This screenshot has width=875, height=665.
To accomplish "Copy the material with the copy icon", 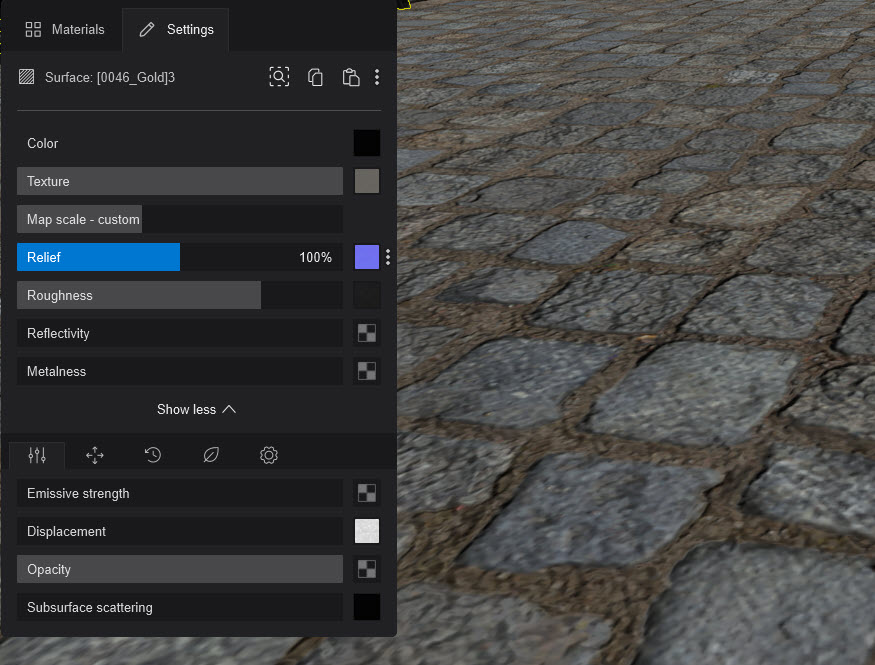I will click(315, 77).
